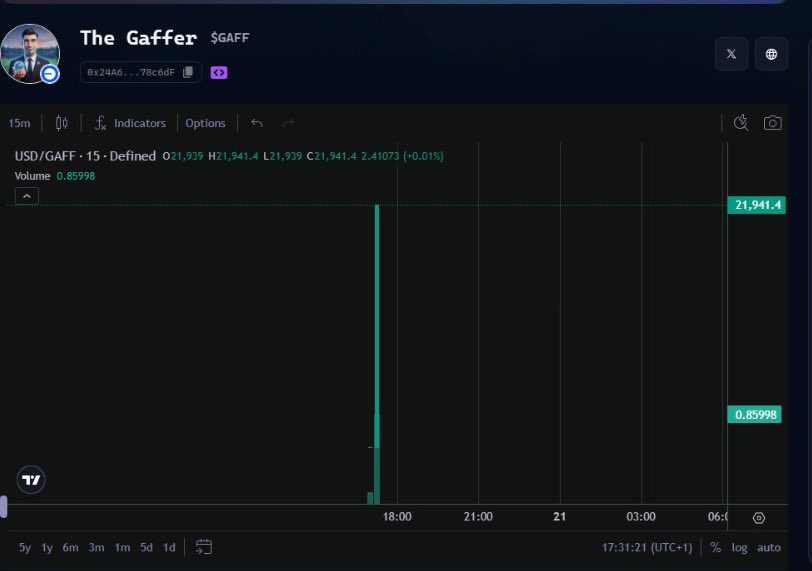Image resolution: width=812 pixels, height=571 pixels.
Task: Undo the last chart action
Action: coord(257,123)
